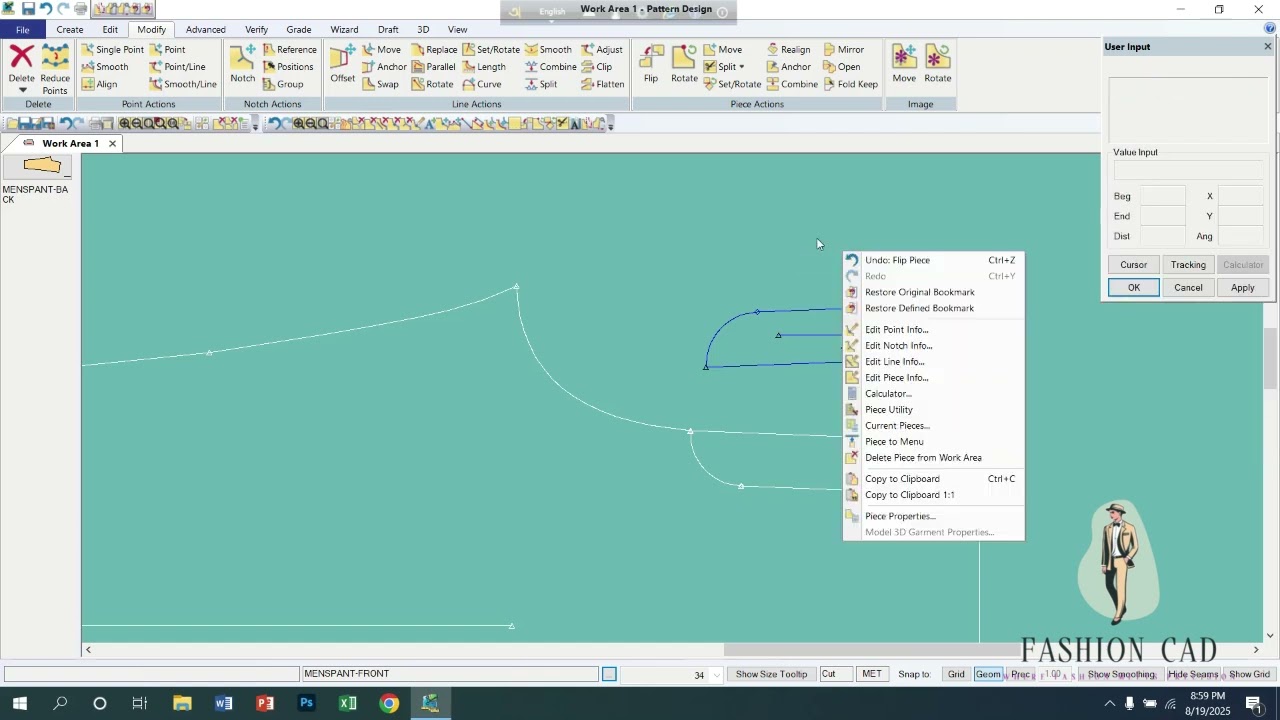Viewport: 1280px width, 720px height.
Task: Click the horizontal scrollbar thumb
Action: (871, 650)
